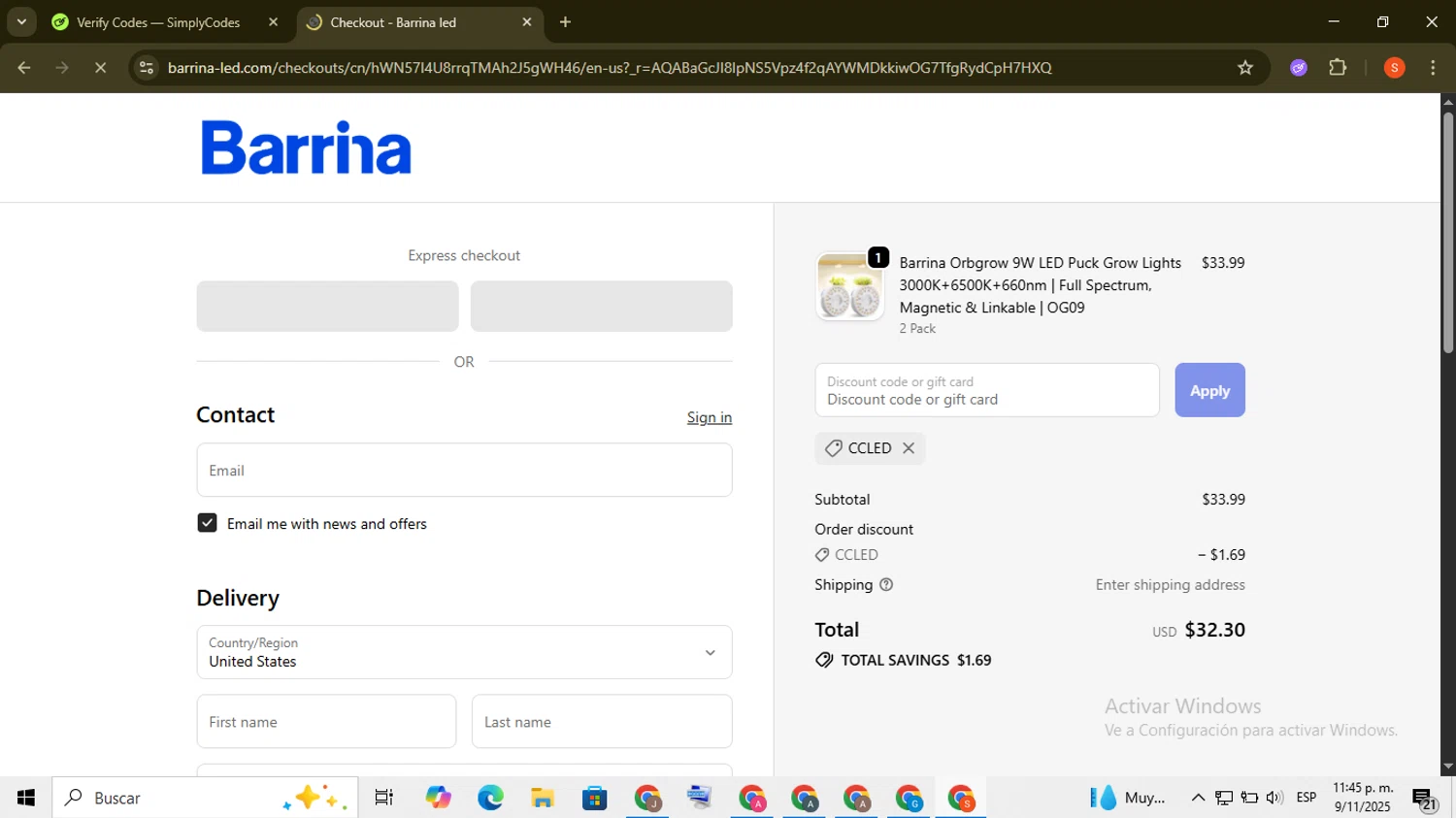The width and height of the screenshot is (1456, 818).
Task: Click the first express checkout button placeholder
Action: click(x=327, y=307)
